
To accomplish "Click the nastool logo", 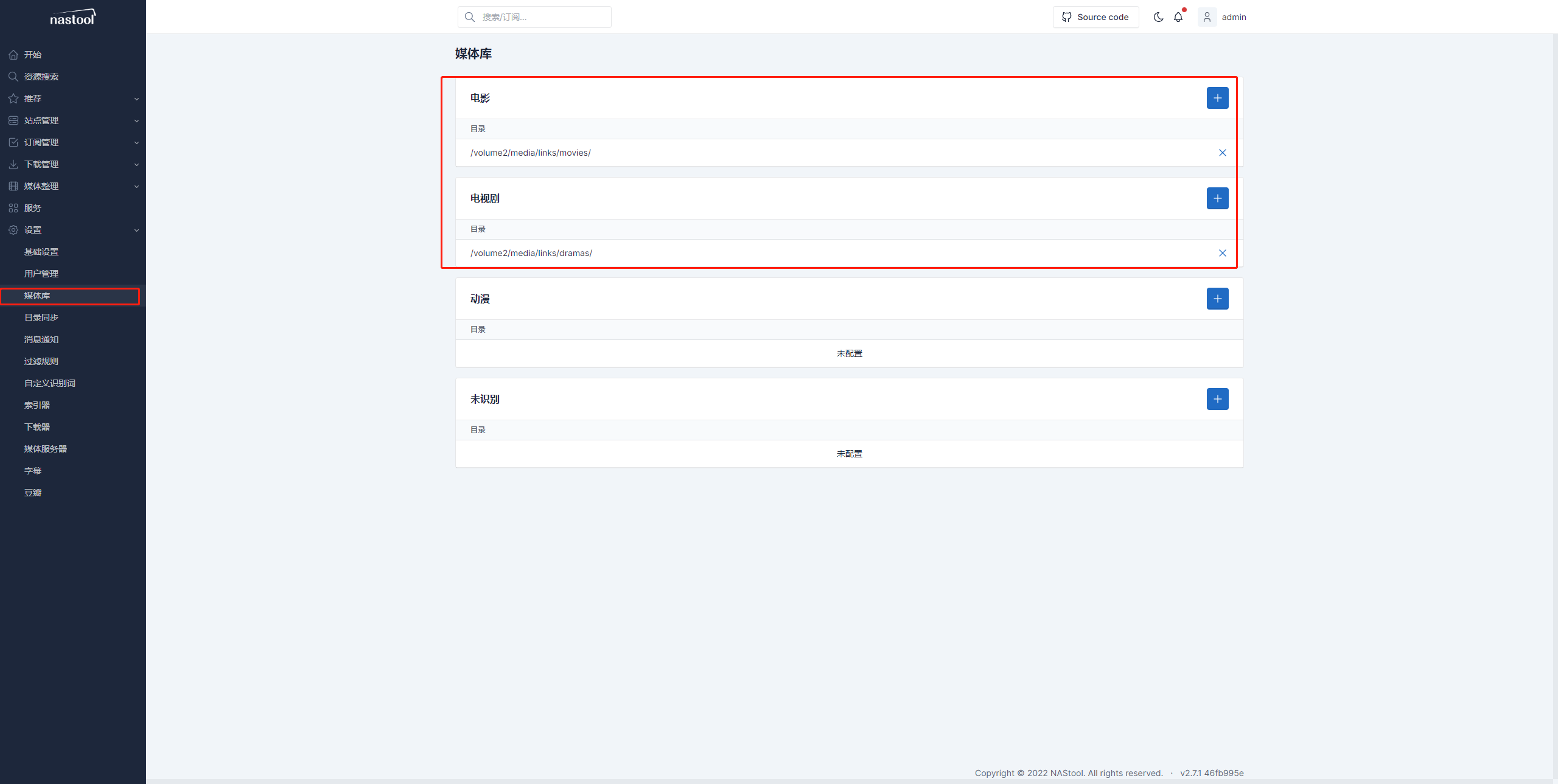I will pos(72,18).
